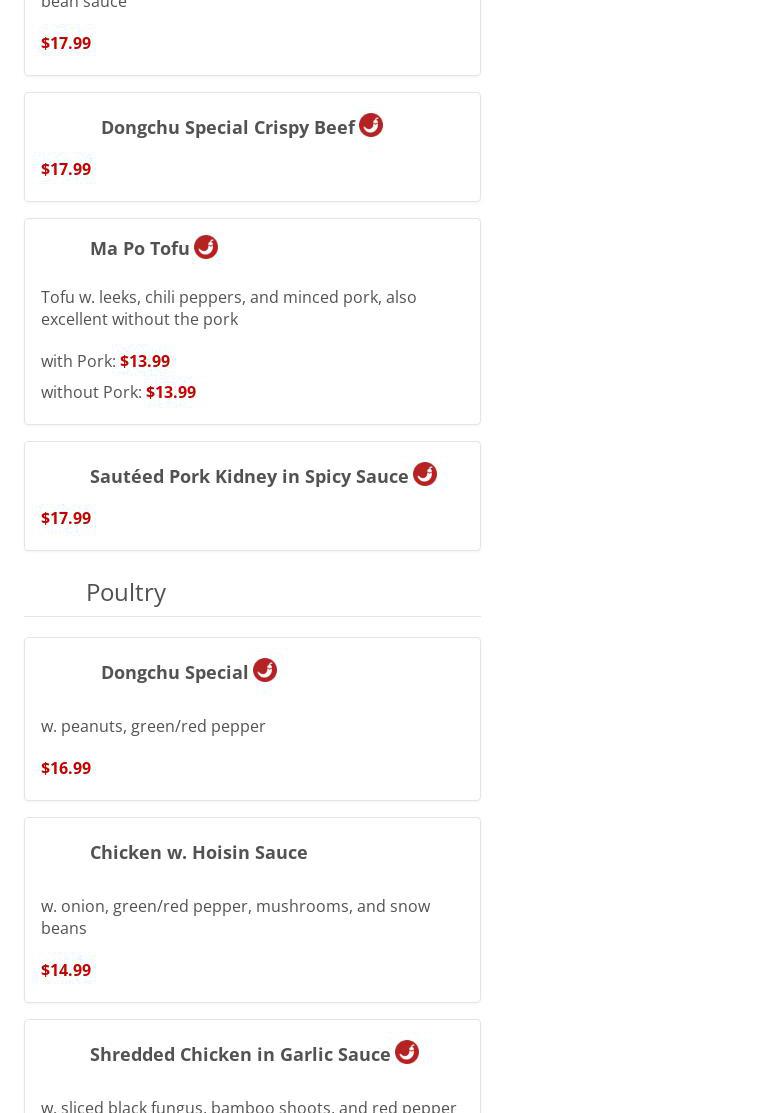Click the $14.99 price for Hoisin Chicken

coord(66,970)
